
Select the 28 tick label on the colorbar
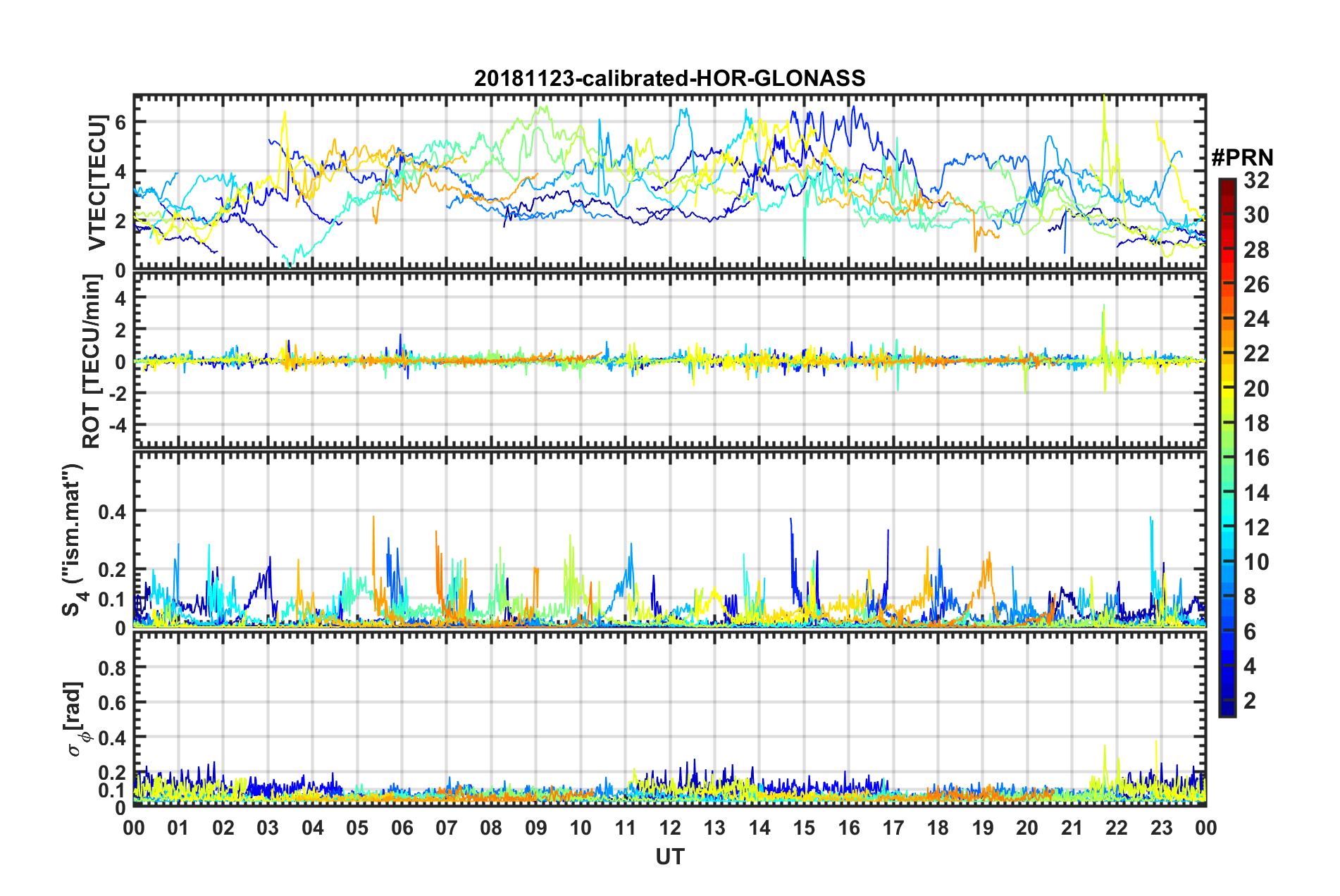tap(1256, 250)
